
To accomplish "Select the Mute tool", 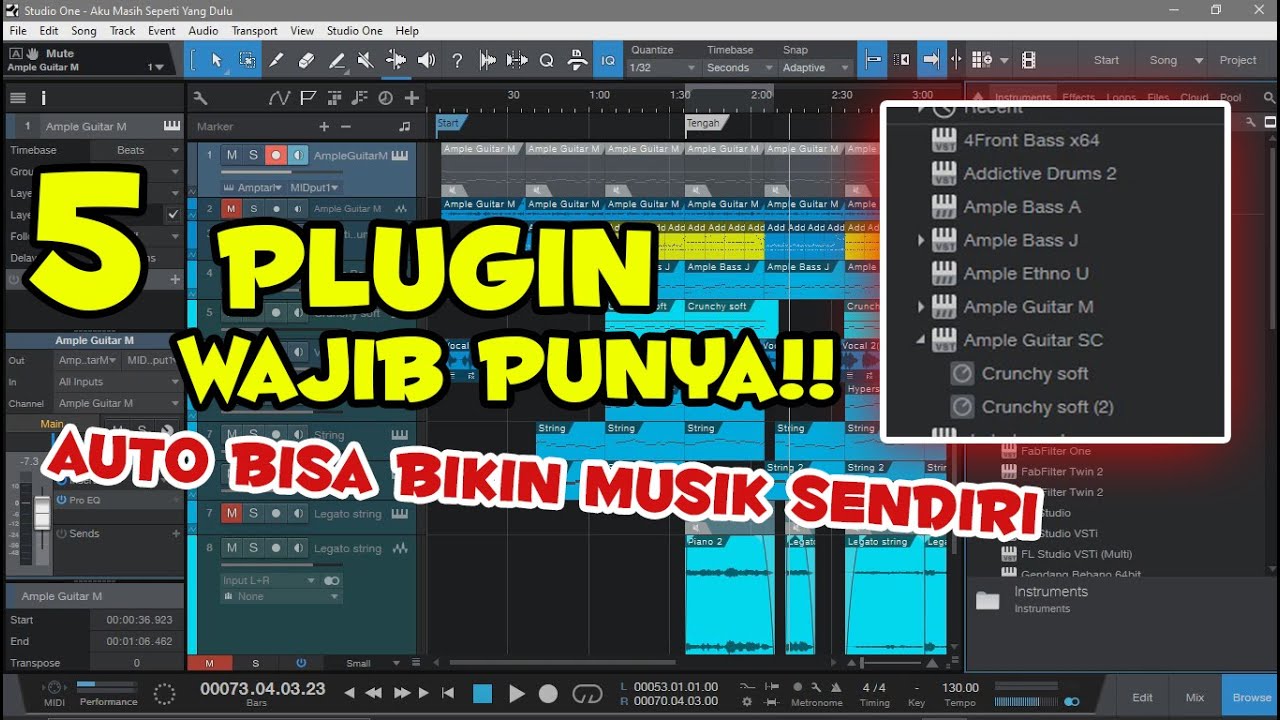I will coord(366,60).
